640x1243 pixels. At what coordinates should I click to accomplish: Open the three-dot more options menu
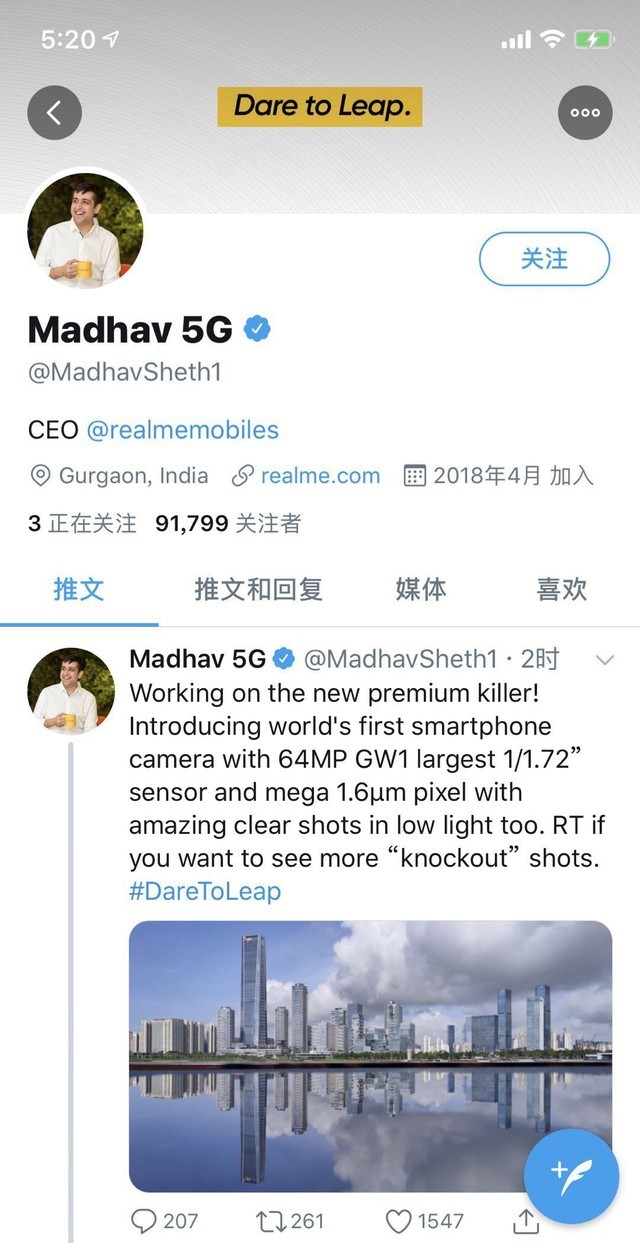click(x=585, y=112)
